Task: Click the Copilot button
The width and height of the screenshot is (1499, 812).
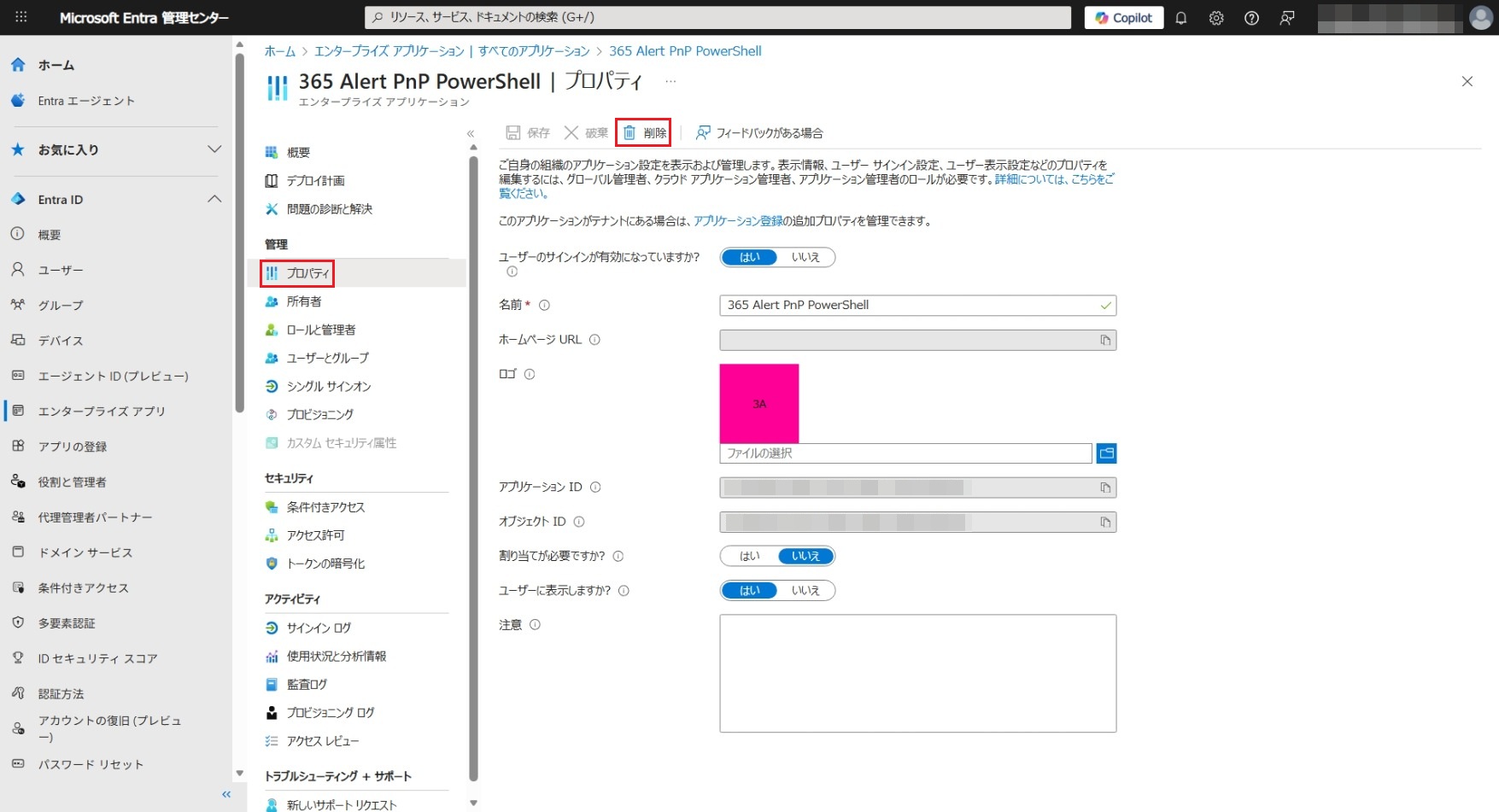Action: [1123, 18]
